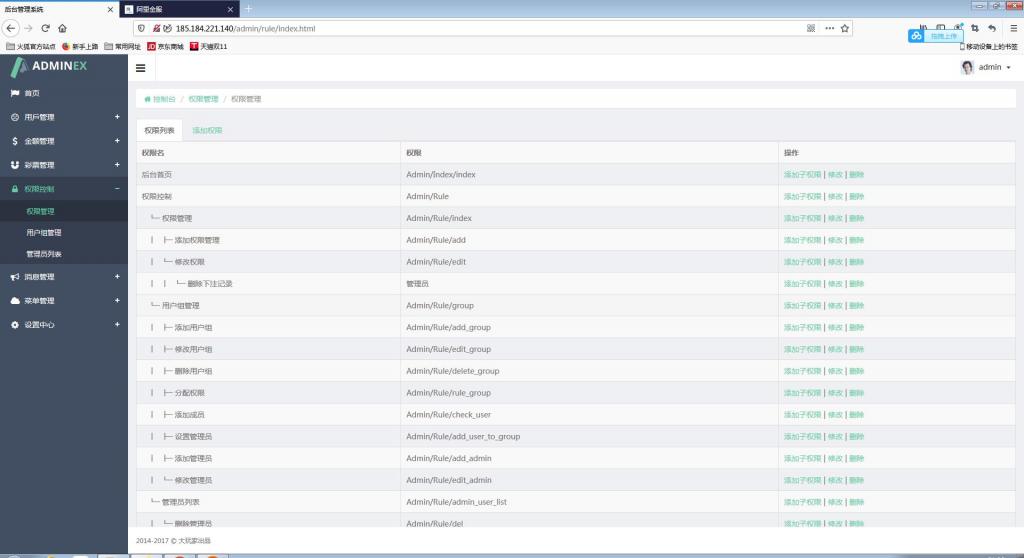Click the flag icon beside 首页
Image resolution: width=1024 pixels, height=558 pixels.
pos(15,93)
